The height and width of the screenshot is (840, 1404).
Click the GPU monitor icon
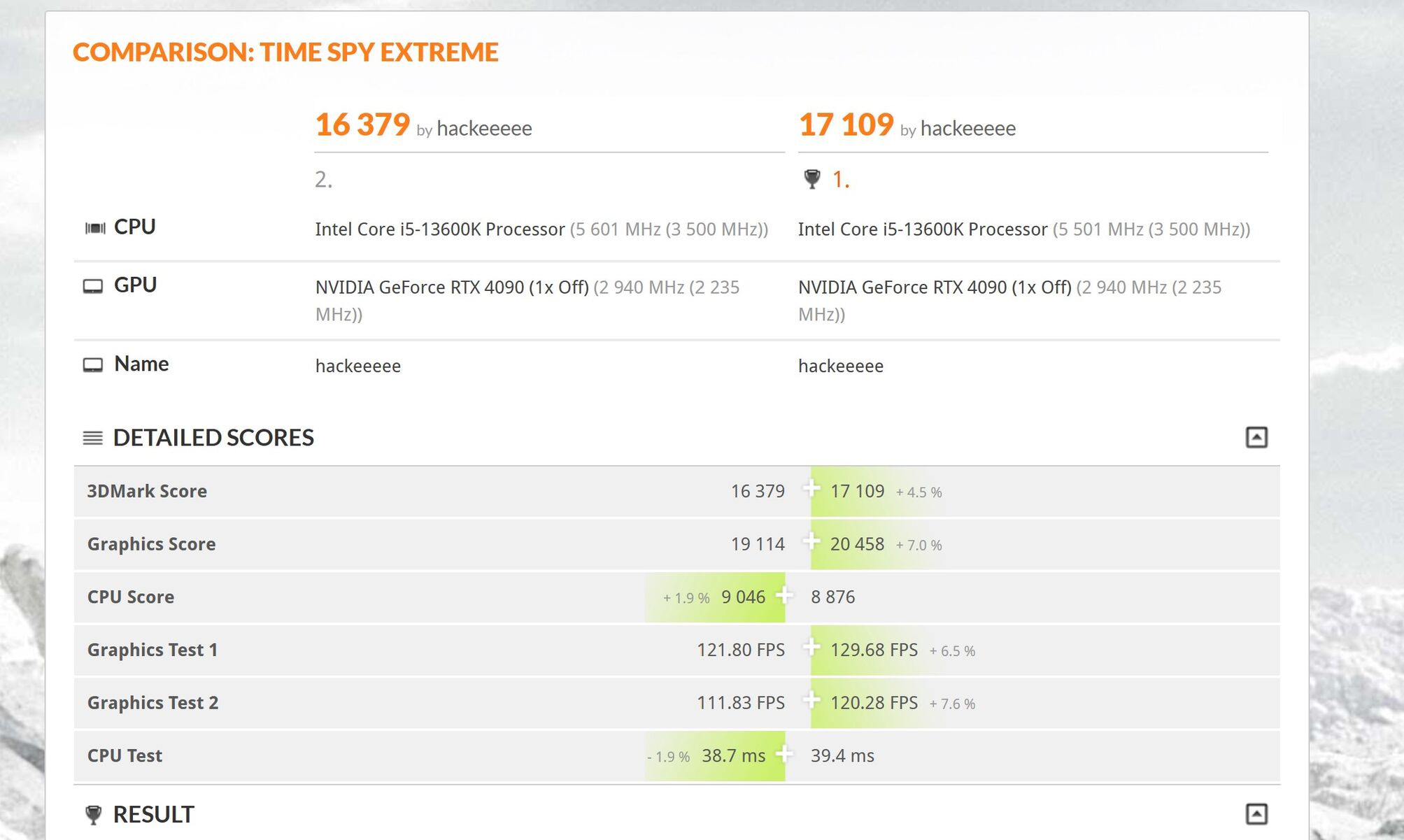pos(93,286)
